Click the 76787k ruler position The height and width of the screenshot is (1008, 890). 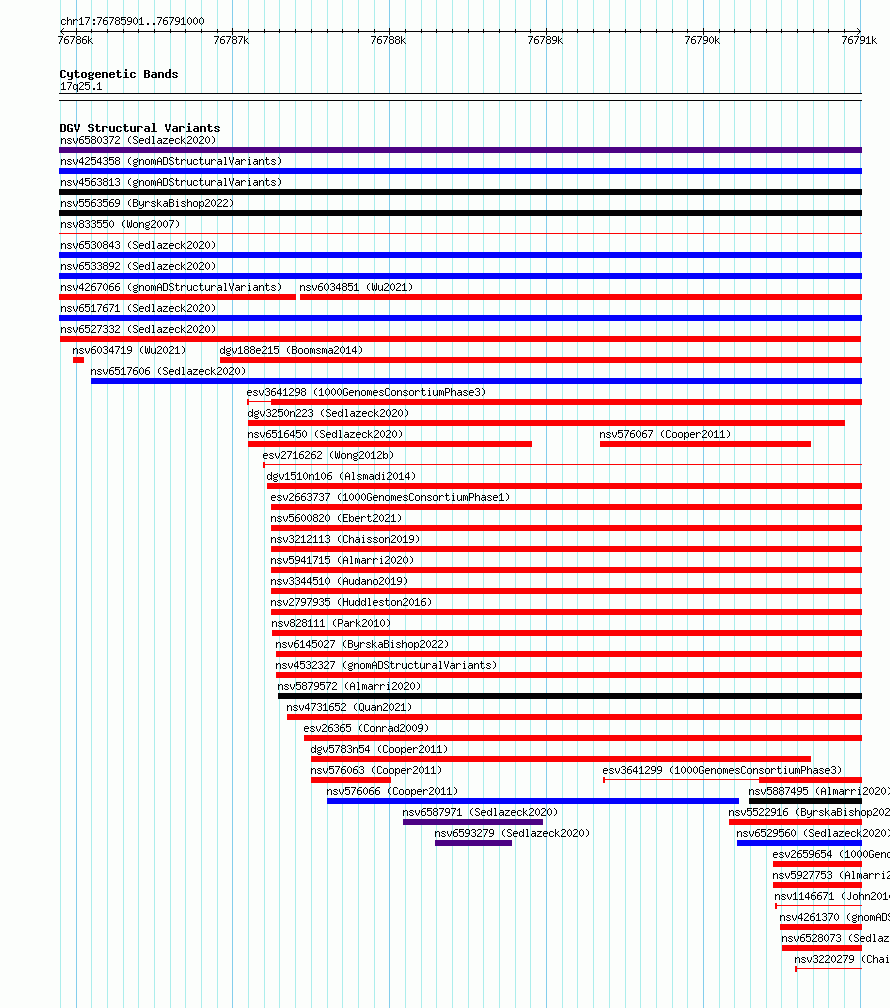point(232,40)
